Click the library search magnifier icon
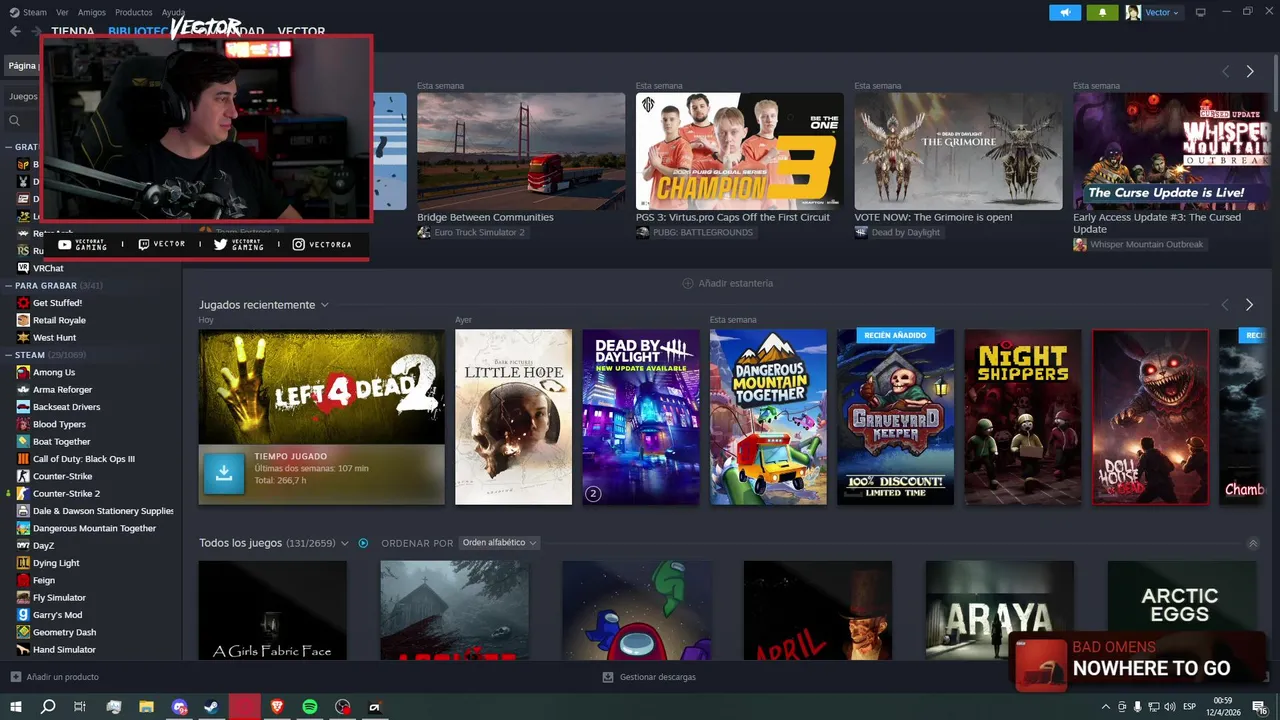This screenshot has height=720, width=1280. click(x=15, y=121)
